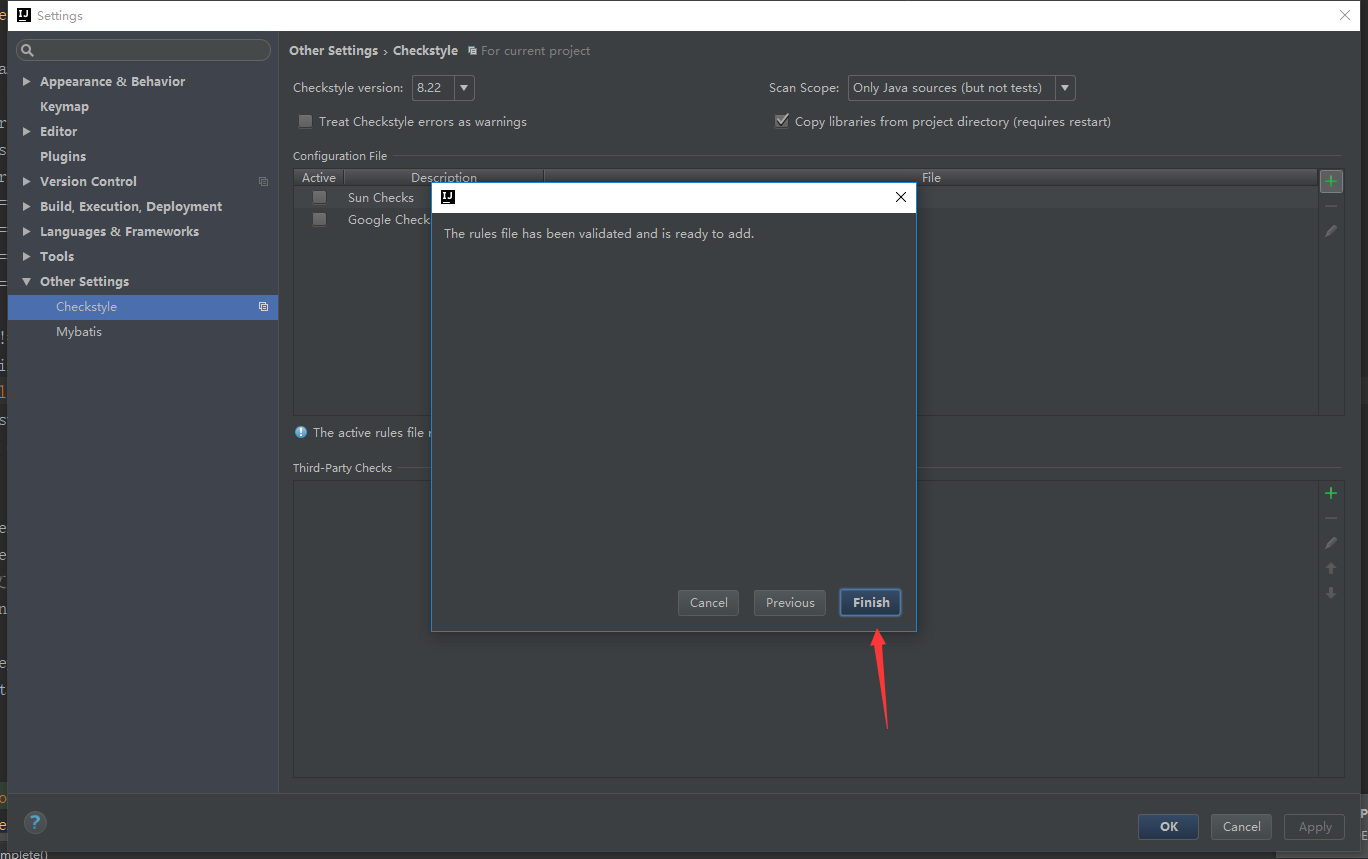Click the edit pencil in Third-Party Checks panel
Screen dimensions: 1368x859
pyautogui.click(x=1331, y=543)
